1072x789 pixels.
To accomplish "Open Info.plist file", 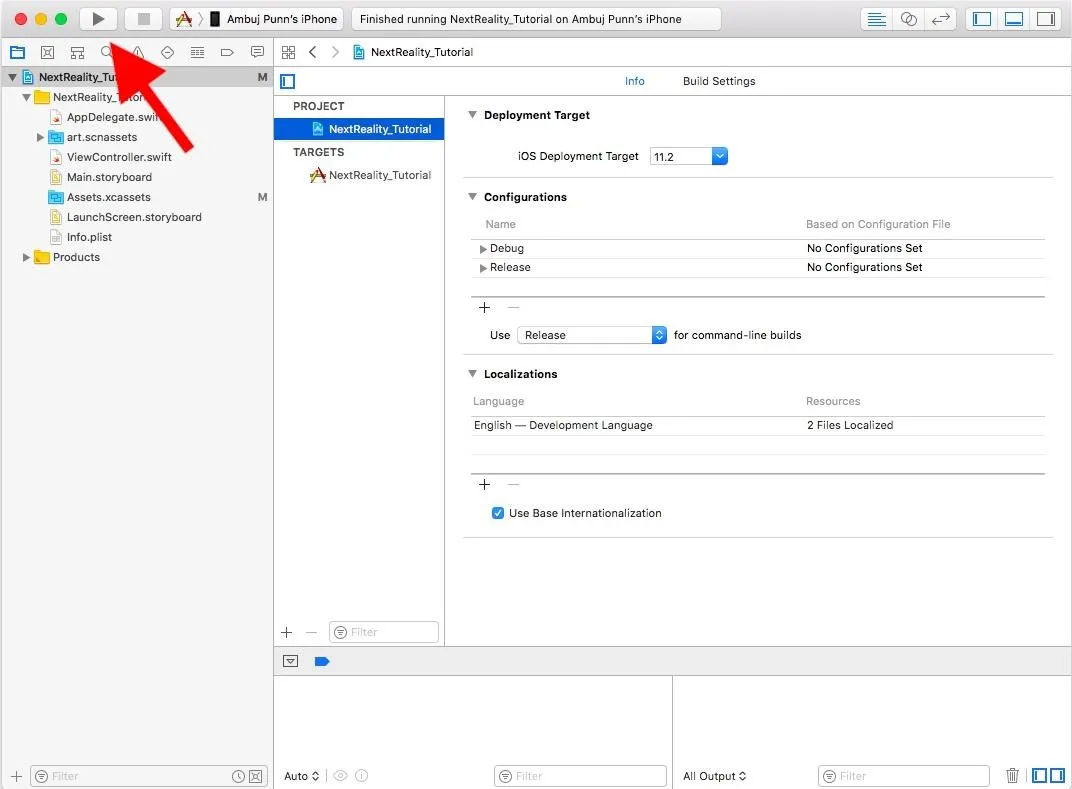I will [x=89, y=237].
